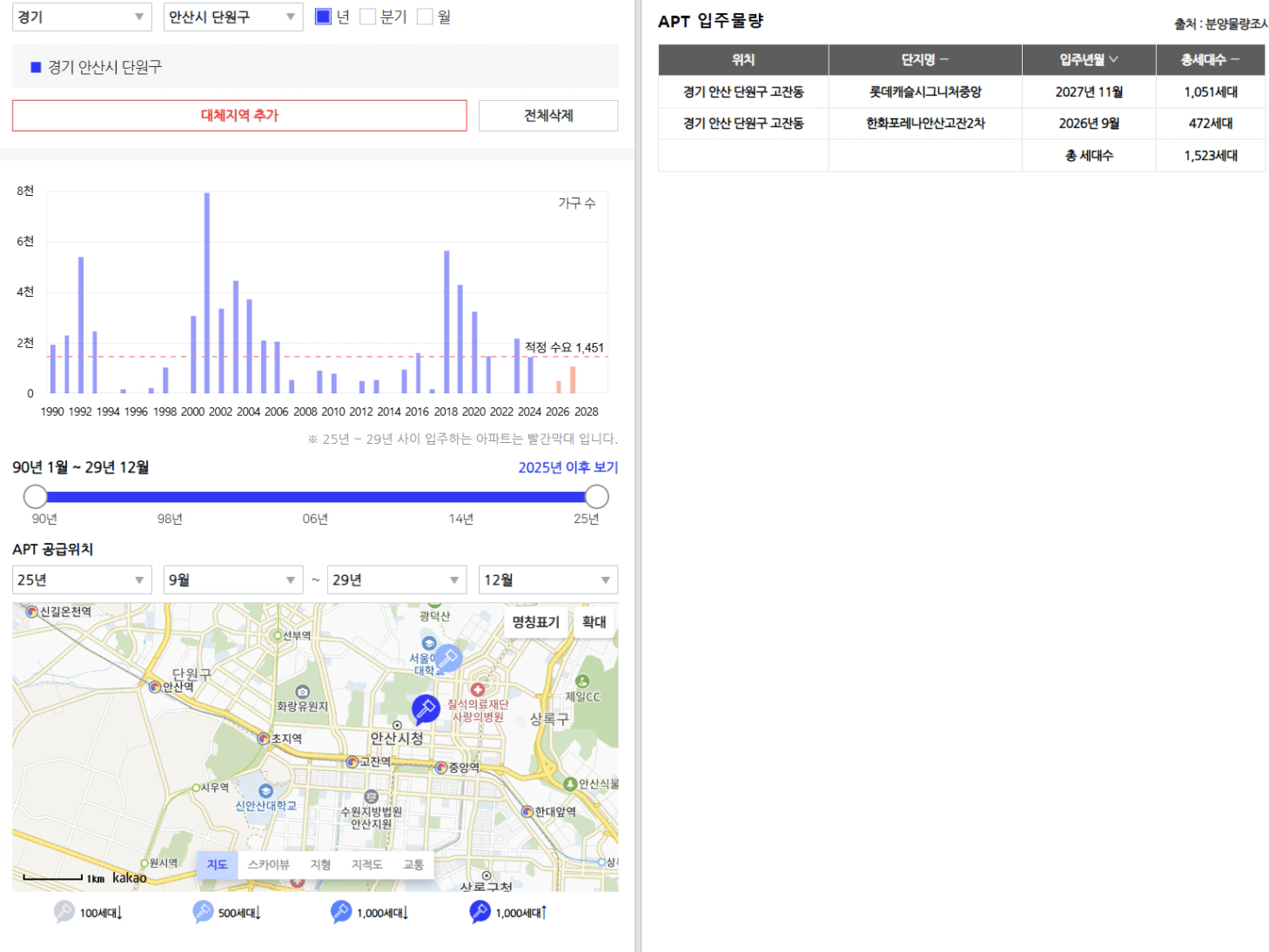Switch to the 지적도 cadastral tab
Image resolution: width=1269 pixels, height=952 pixels.
(366, 864)
